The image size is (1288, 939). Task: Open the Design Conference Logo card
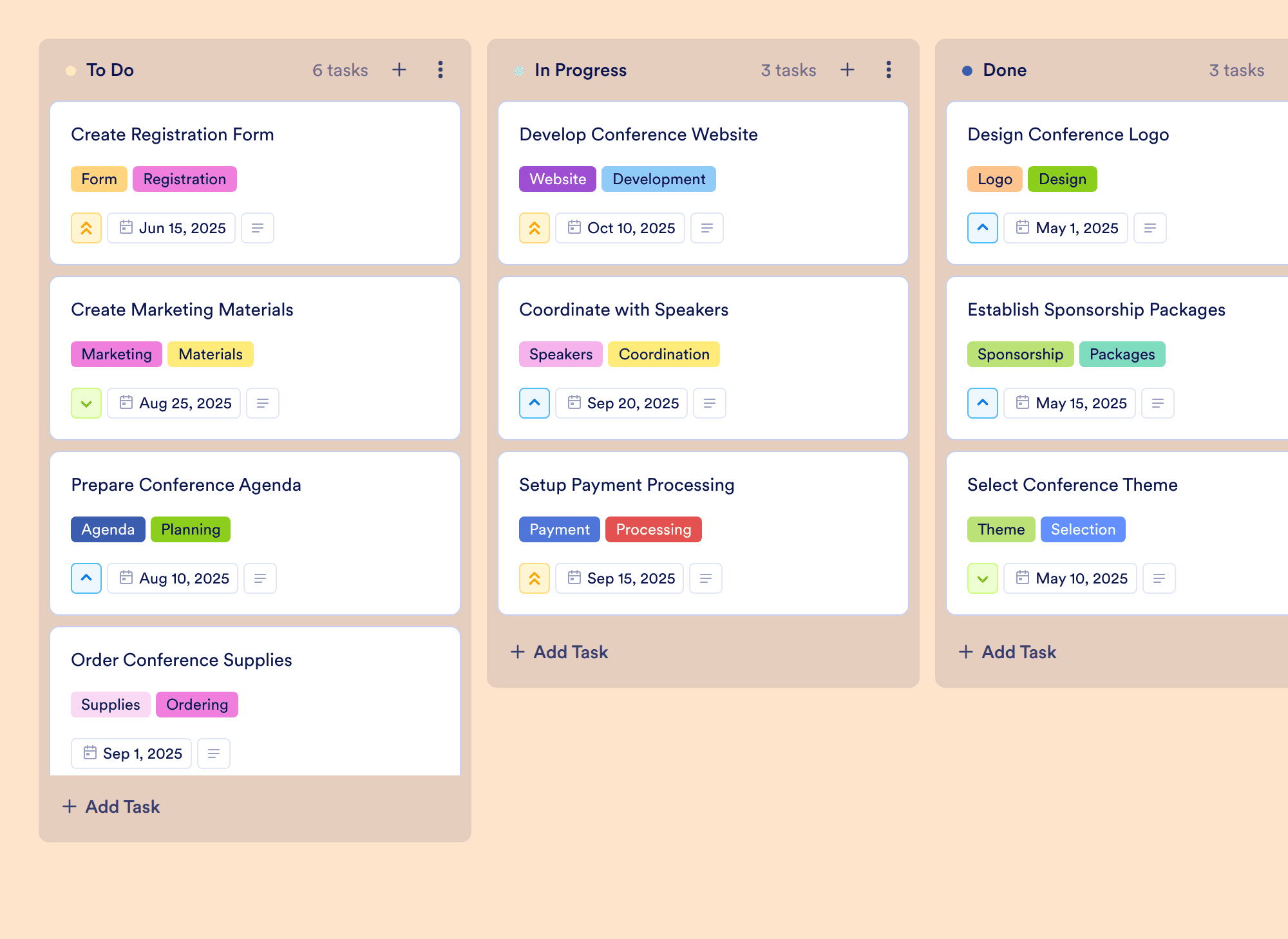pos(1117,183)
